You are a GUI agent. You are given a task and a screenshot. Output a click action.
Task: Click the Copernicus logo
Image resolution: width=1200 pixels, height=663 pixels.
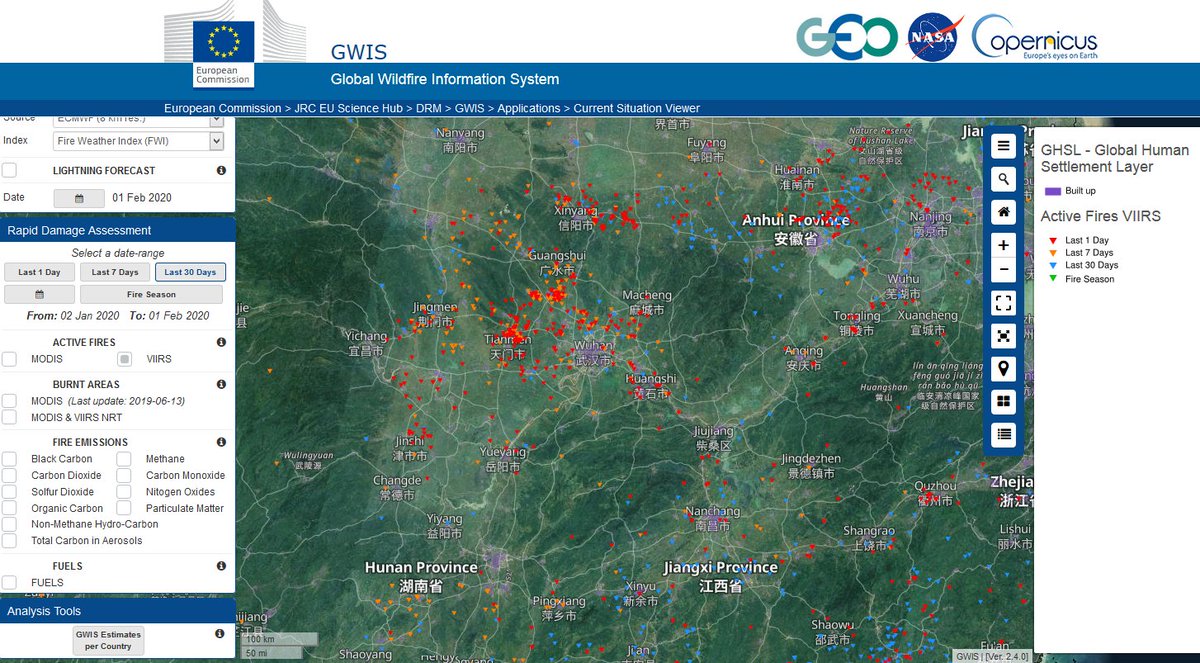point(1033,38)
